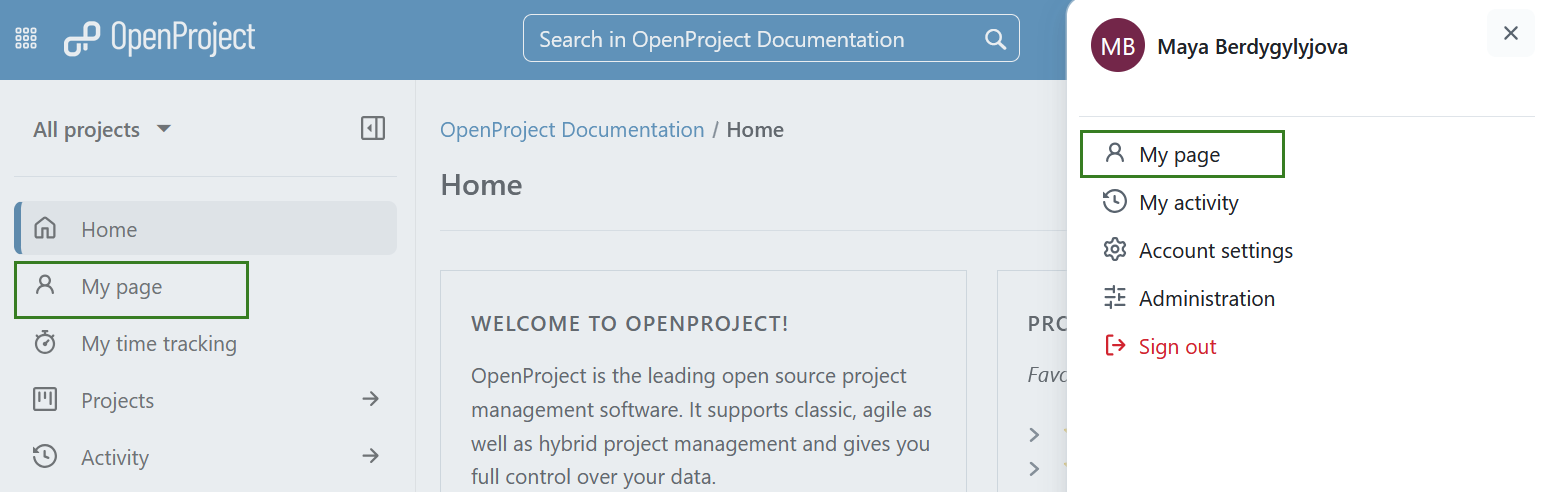Close the user menu panel
Image resolution: width=1545 pixels, height=492 pixels.
point(1510,33)
